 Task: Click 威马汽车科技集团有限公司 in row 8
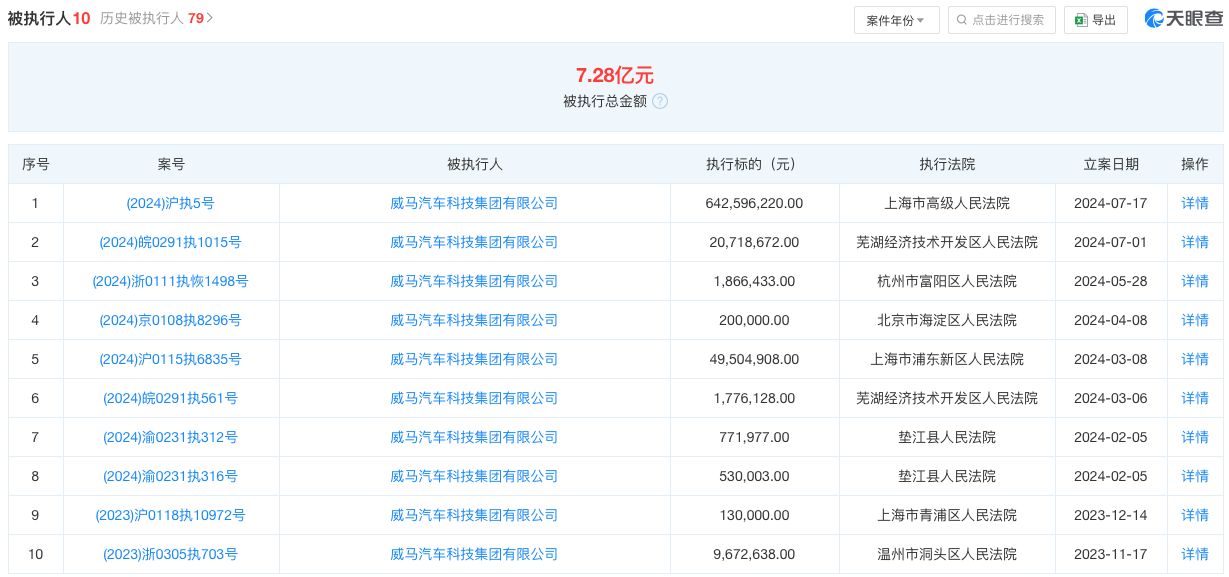(x=474, y=476)
